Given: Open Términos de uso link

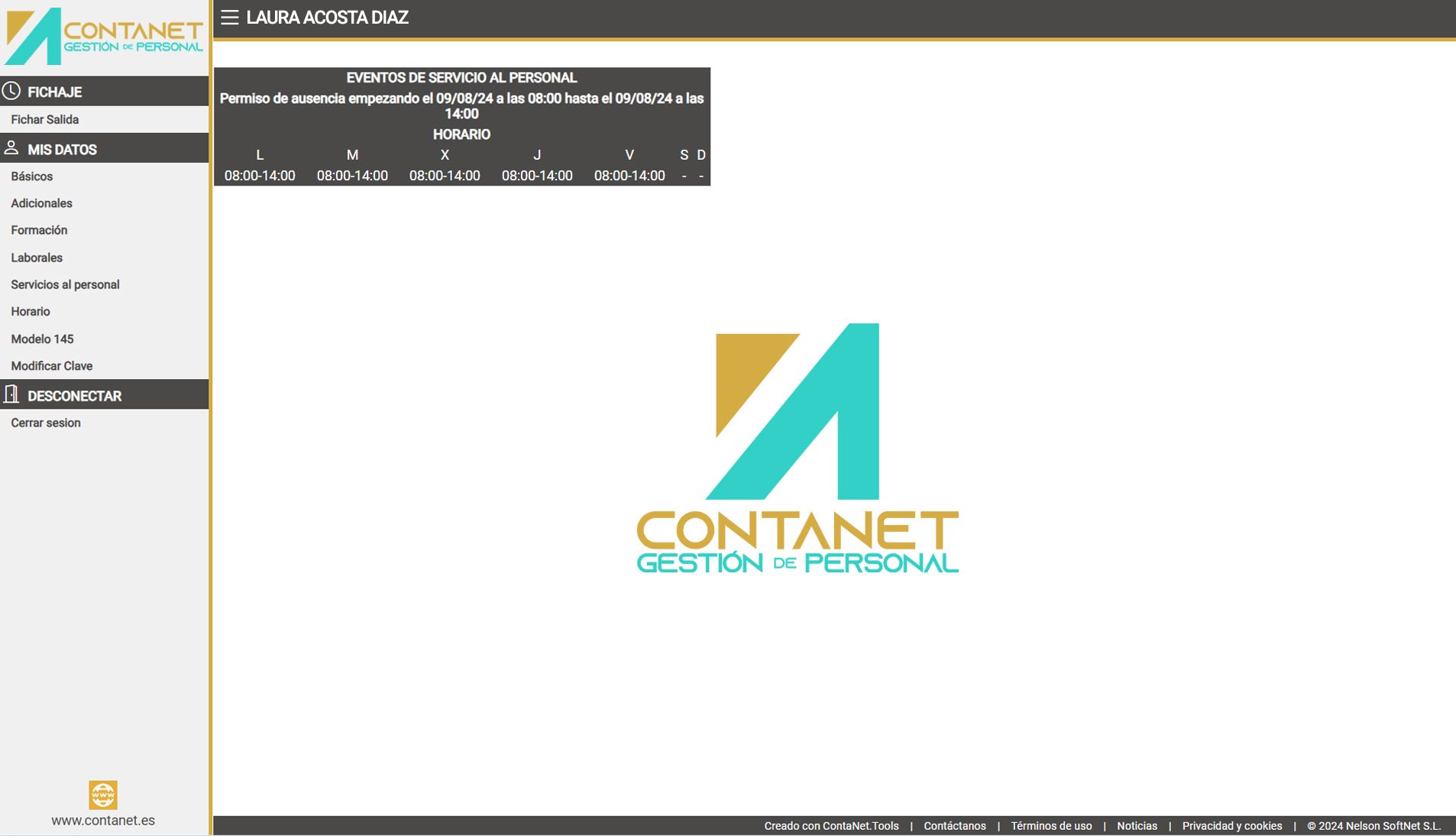Looking at the screenshot, I should tap(1051, 826).
